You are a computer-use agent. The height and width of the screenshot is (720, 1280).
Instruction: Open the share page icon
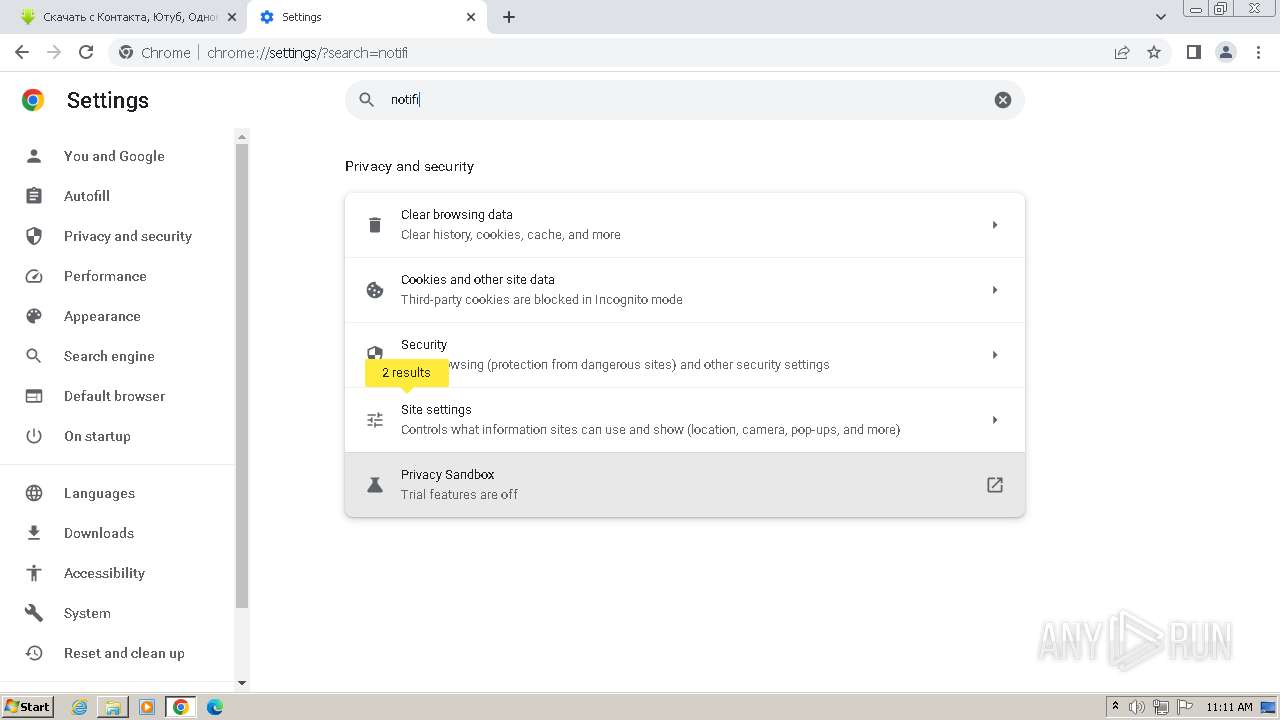tap(1122, 52)
